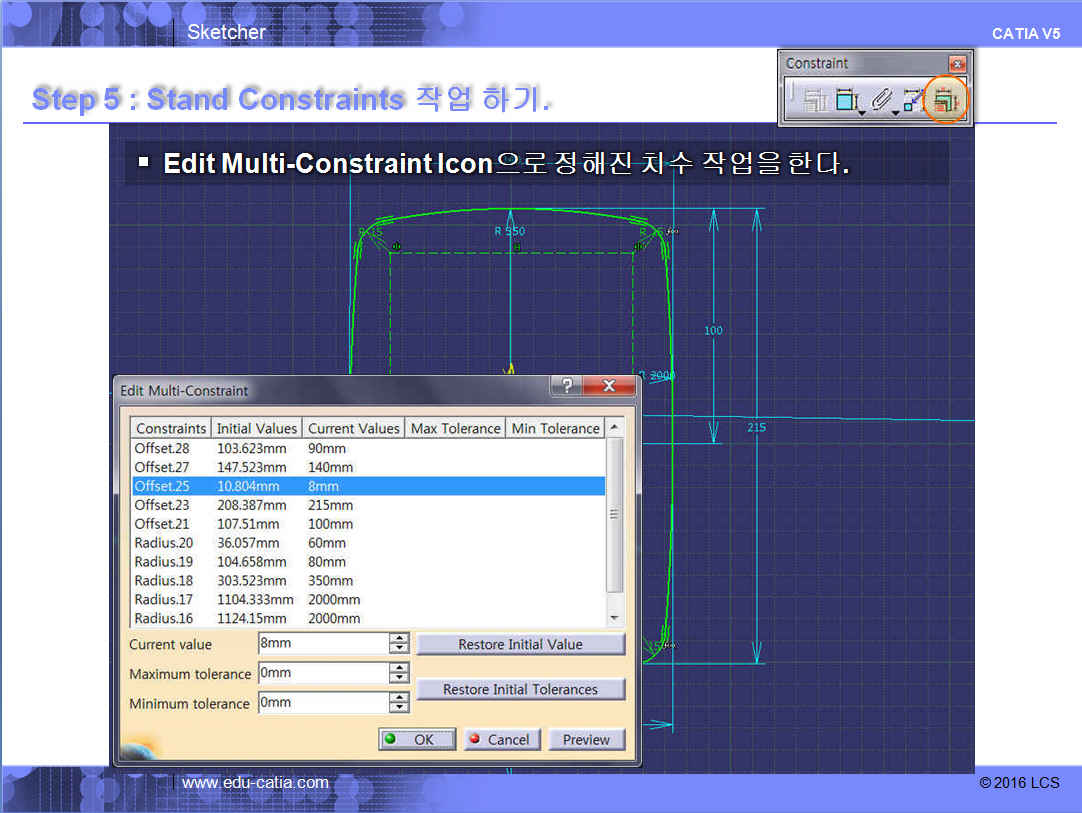Close the Constraint floating toolbar
The height and width of the screenshot is (813, 1082).
(957, 64)
